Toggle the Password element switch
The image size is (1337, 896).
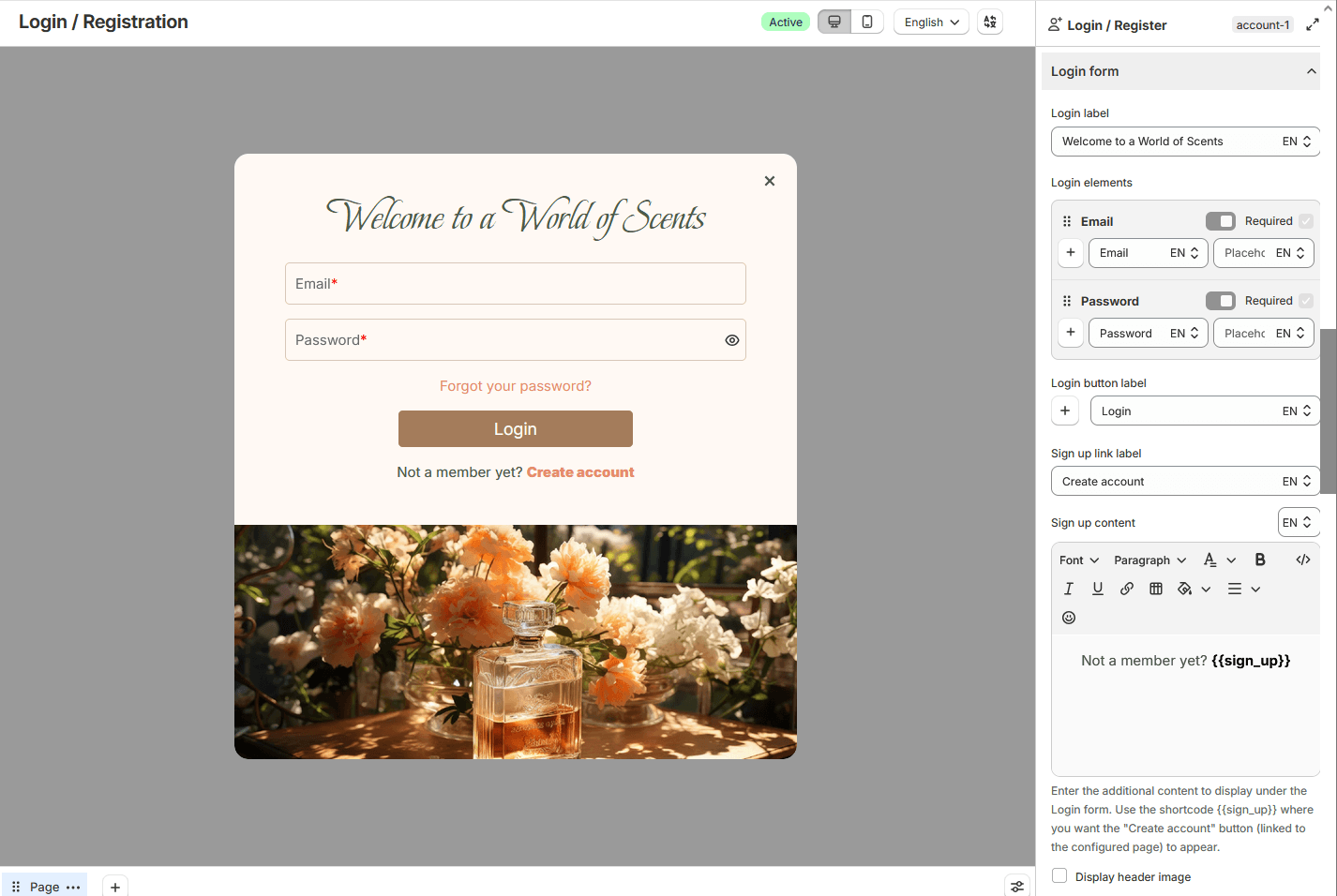(x=1221, y=301)
